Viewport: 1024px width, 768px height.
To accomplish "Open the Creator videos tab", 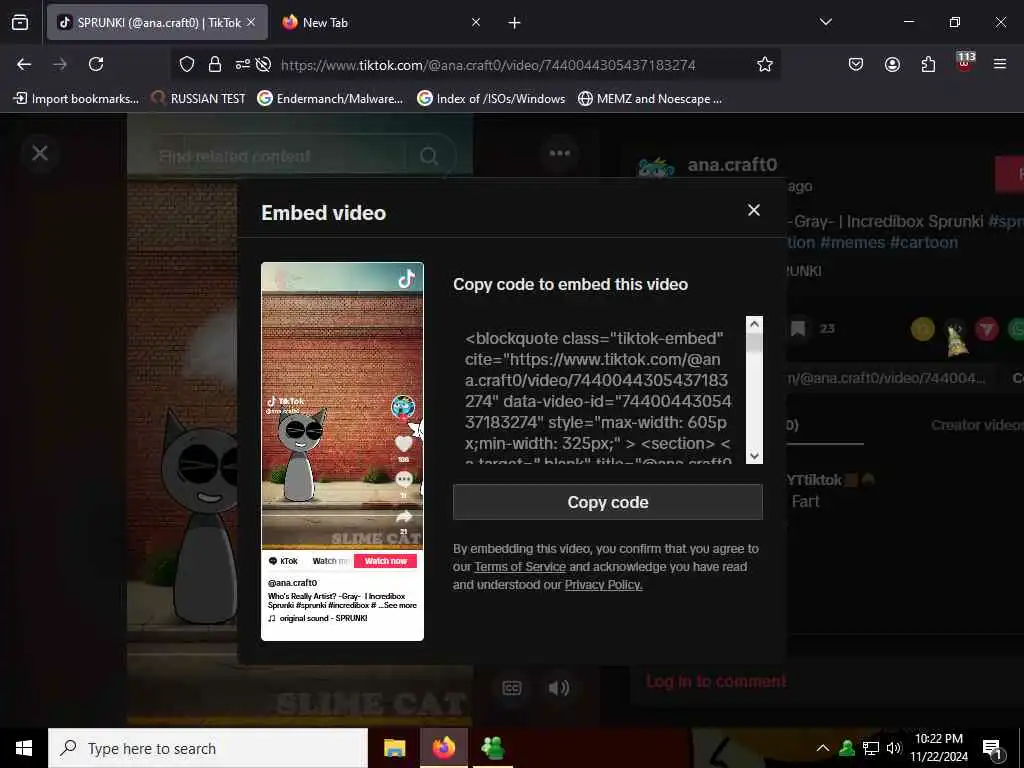I will (x=976, y=425).
